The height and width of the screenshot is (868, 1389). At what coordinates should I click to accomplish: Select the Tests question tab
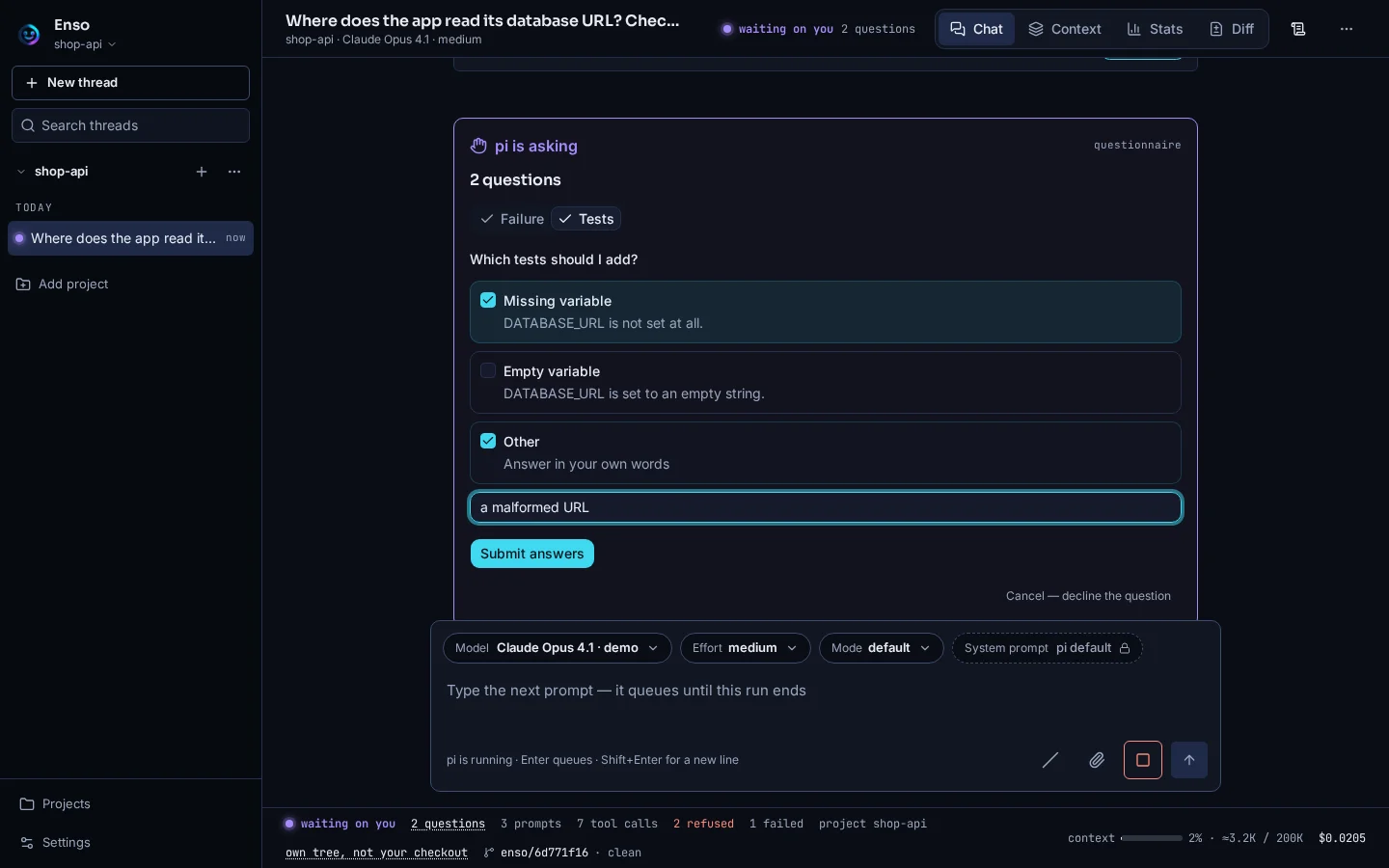[x=586, y=219]
